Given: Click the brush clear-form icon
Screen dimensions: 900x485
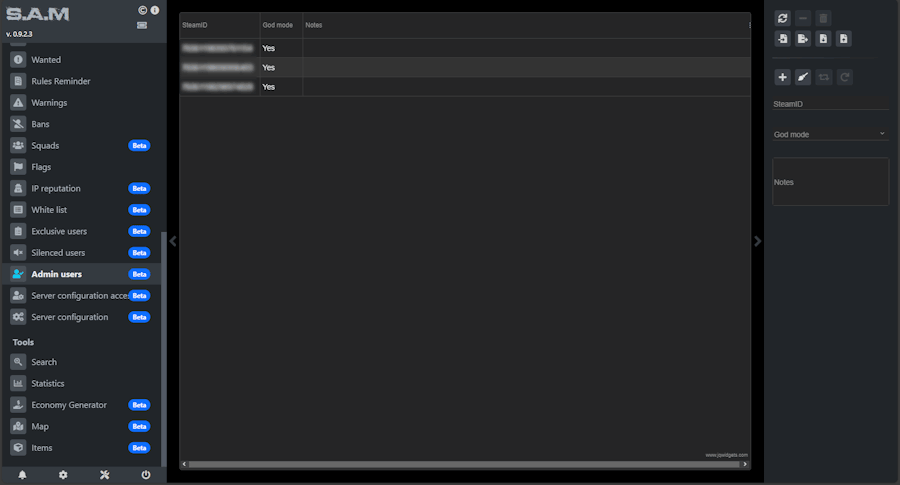Looking at the screenshot, I should pyautogui.click(x=803, y=77).
